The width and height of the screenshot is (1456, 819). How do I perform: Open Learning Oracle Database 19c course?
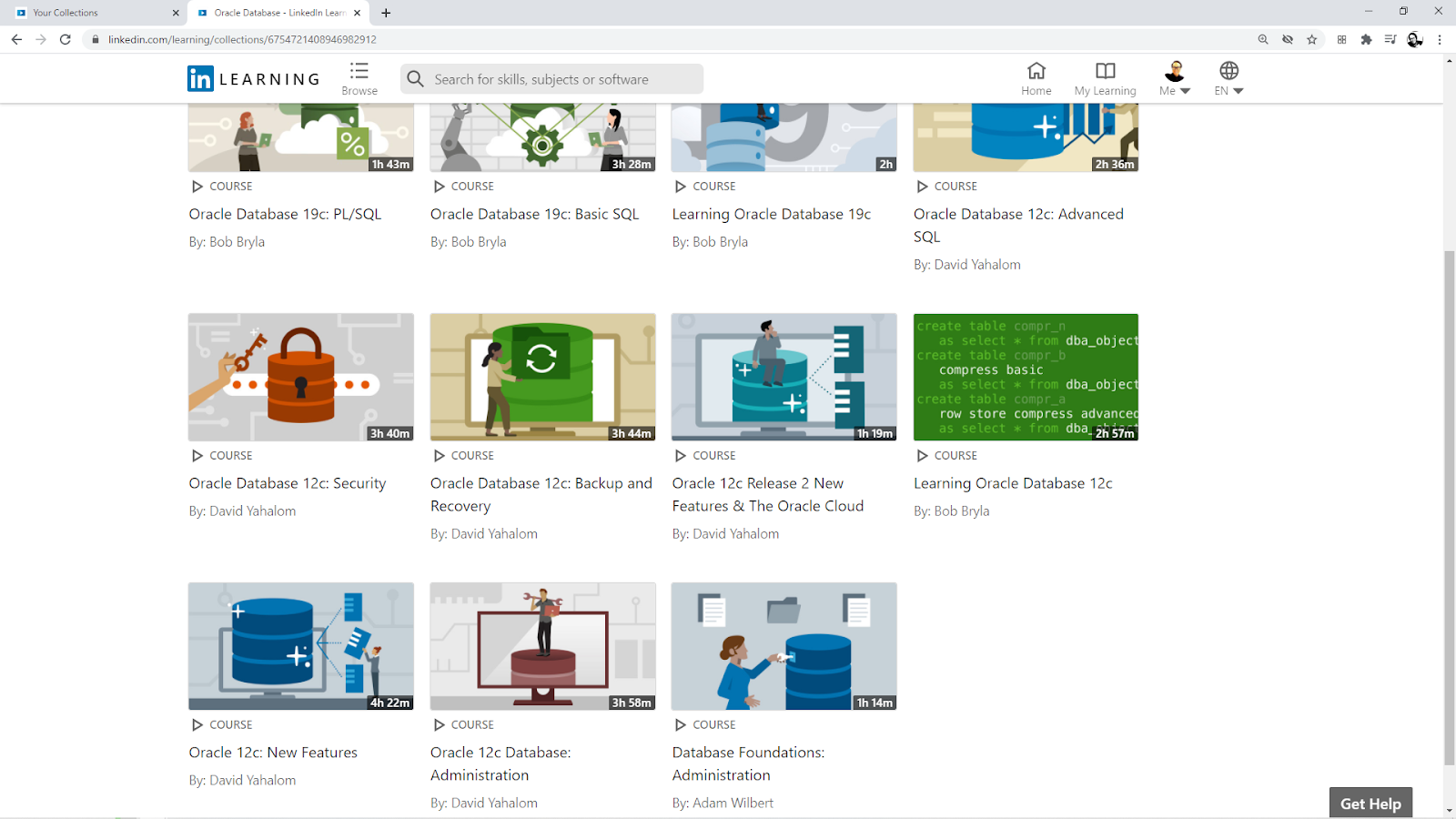772,214
